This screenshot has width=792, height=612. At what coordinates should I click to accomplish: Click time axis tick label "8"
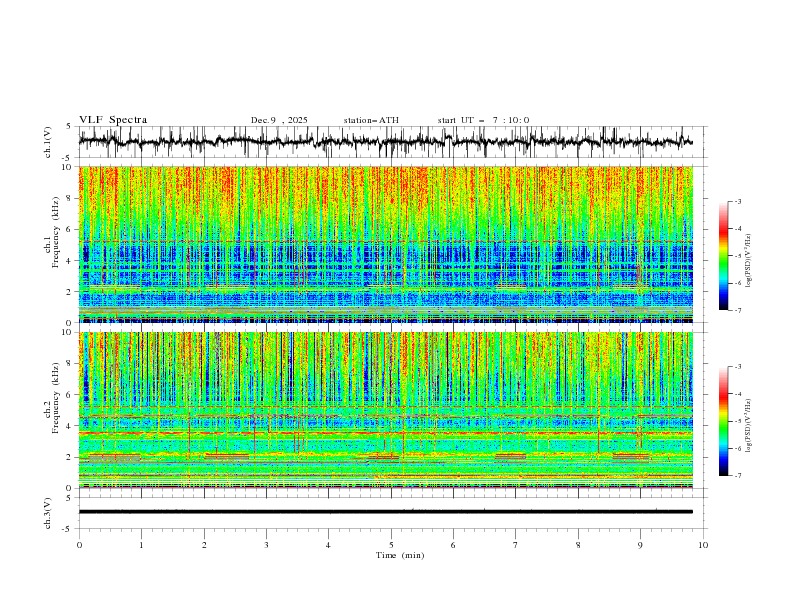coord(578,545)
